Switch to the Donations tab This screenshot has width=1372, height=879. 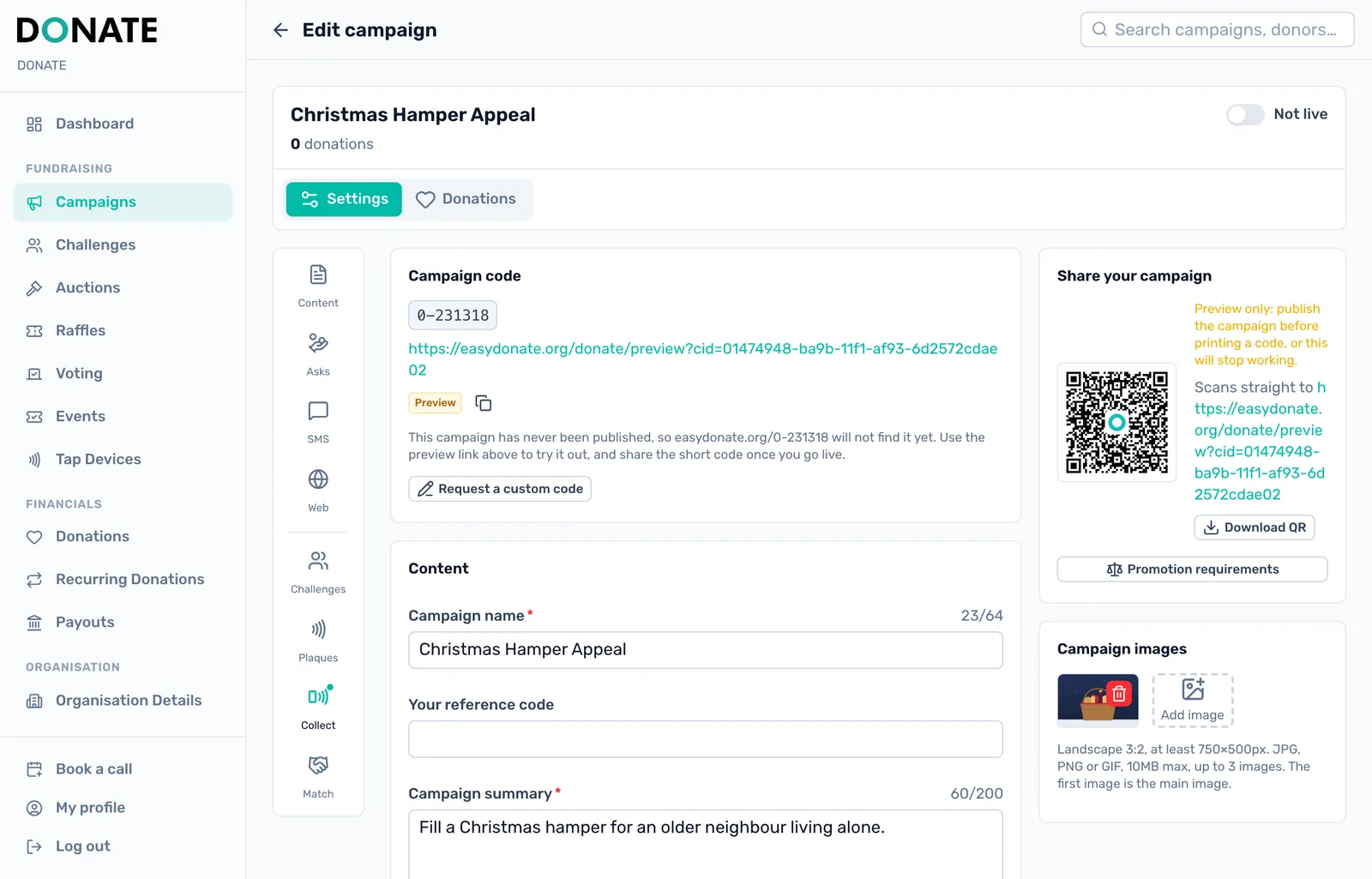click(466, 199)
